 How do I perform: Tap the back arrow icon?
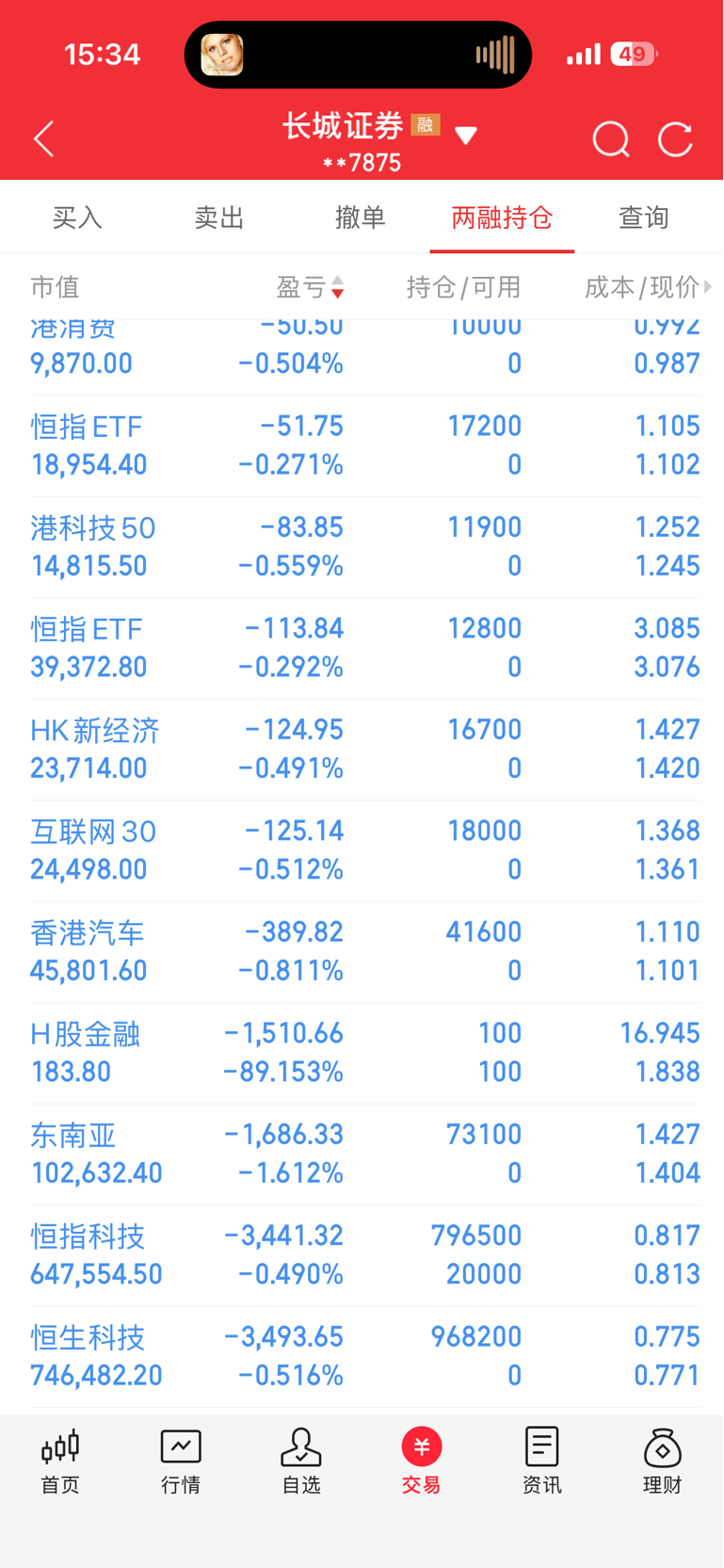click(44, 139)
